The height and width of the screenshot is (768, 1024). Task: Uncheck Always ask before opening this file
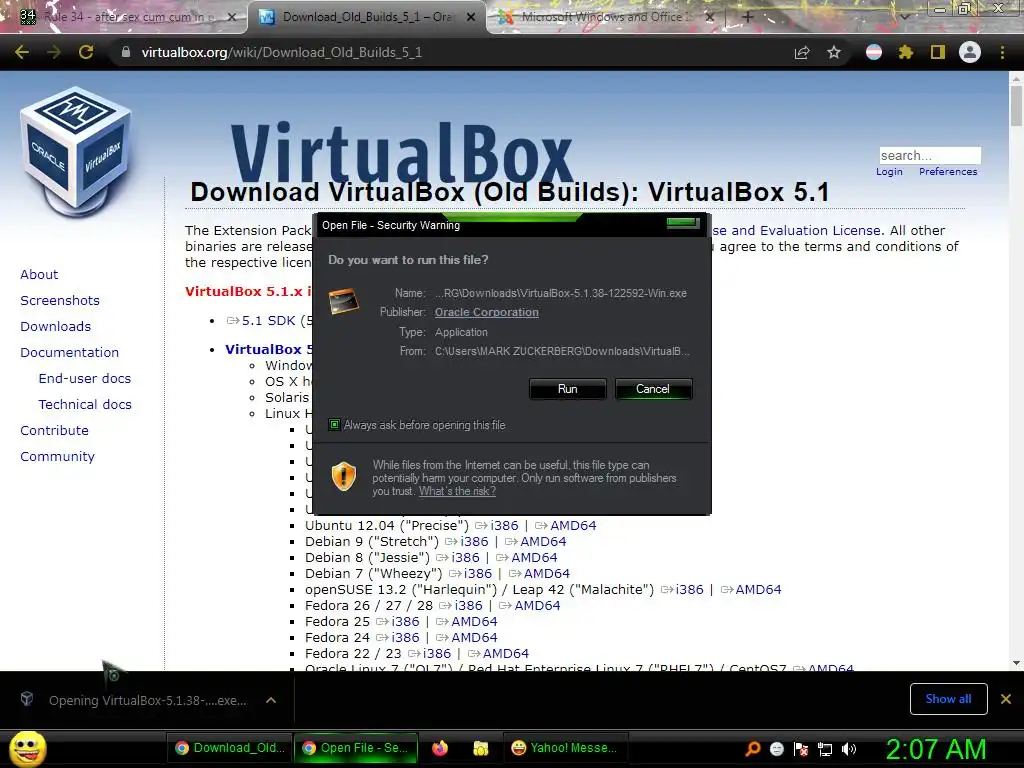pos(334,425)
